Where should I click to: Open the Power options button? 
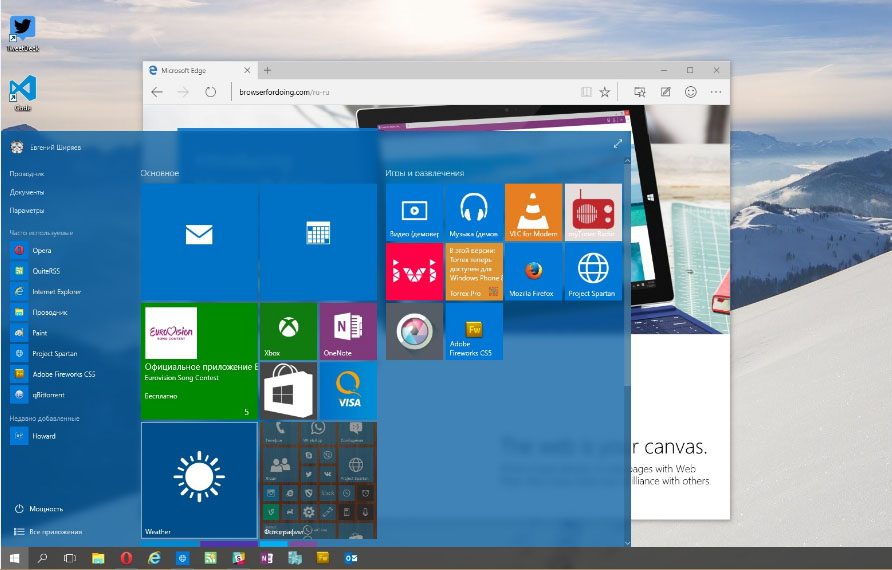pos(39,509)
